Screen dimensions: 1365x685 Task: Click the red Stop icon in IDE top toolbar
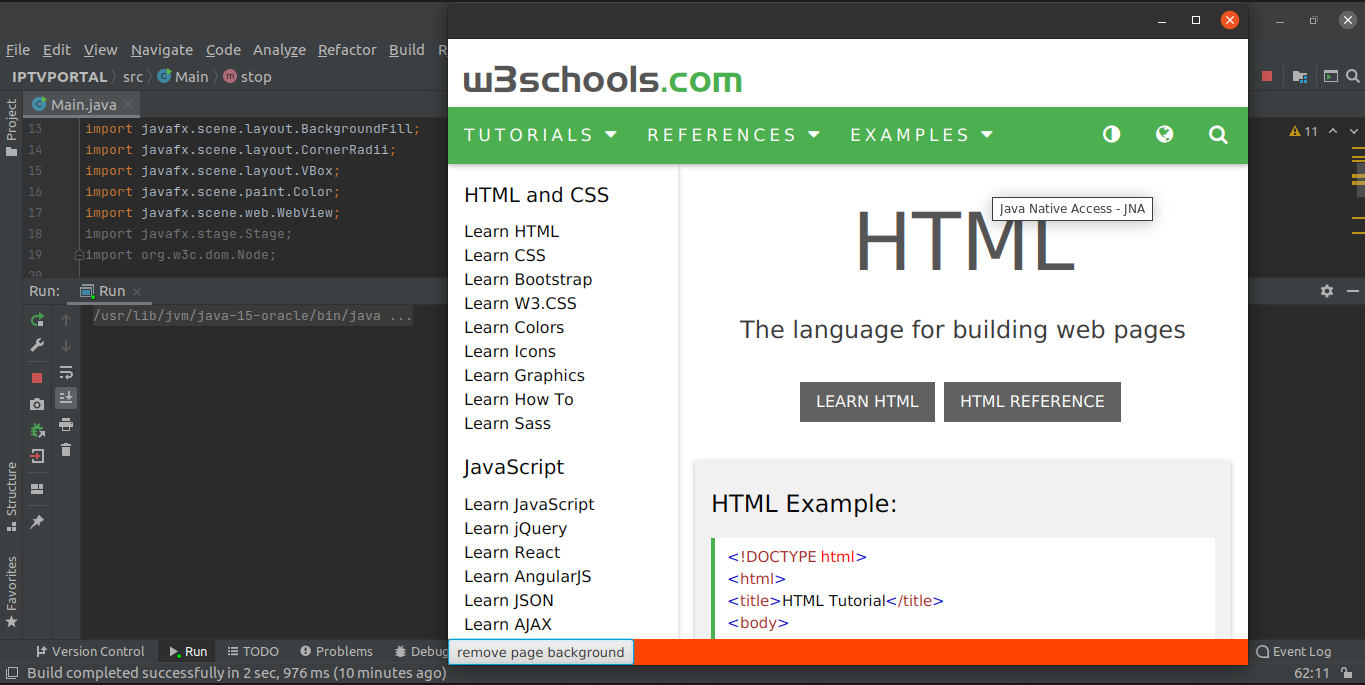tap(1267, 76)
